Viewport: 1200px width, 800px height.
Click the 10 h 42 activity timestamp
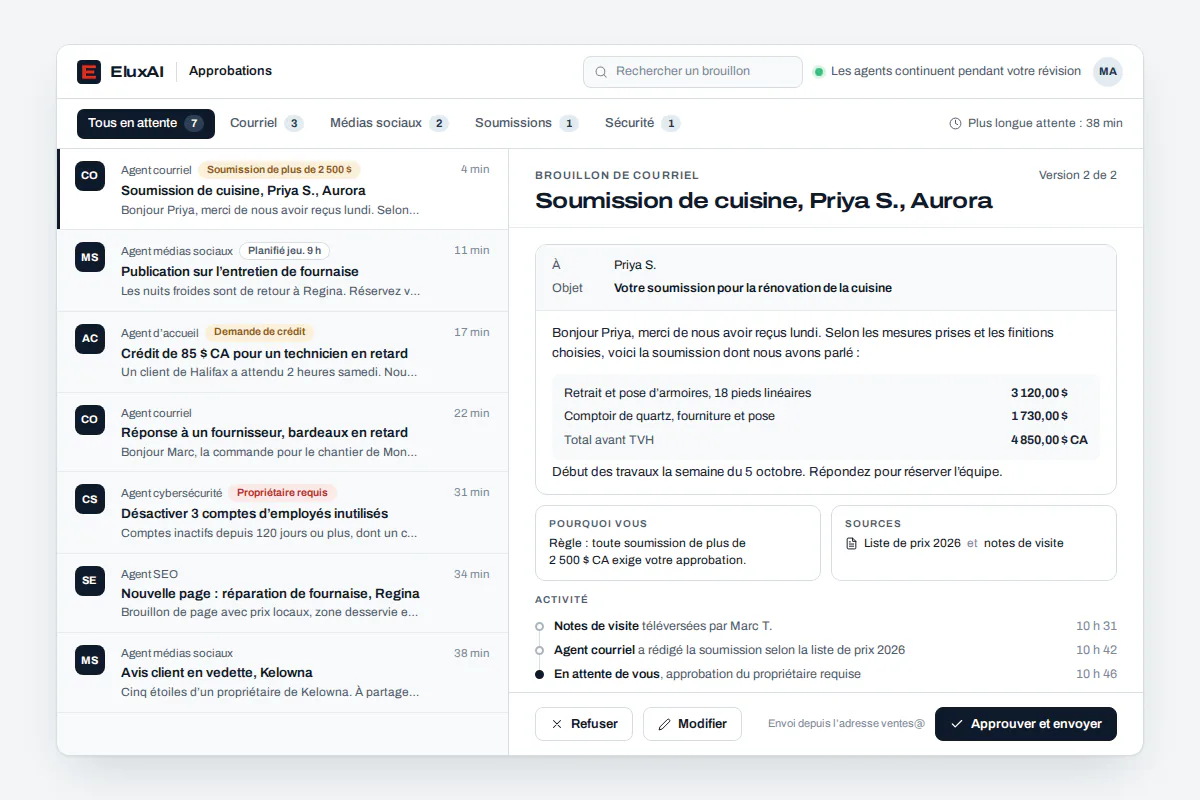pyautogui.click(x=1096, y=650)
